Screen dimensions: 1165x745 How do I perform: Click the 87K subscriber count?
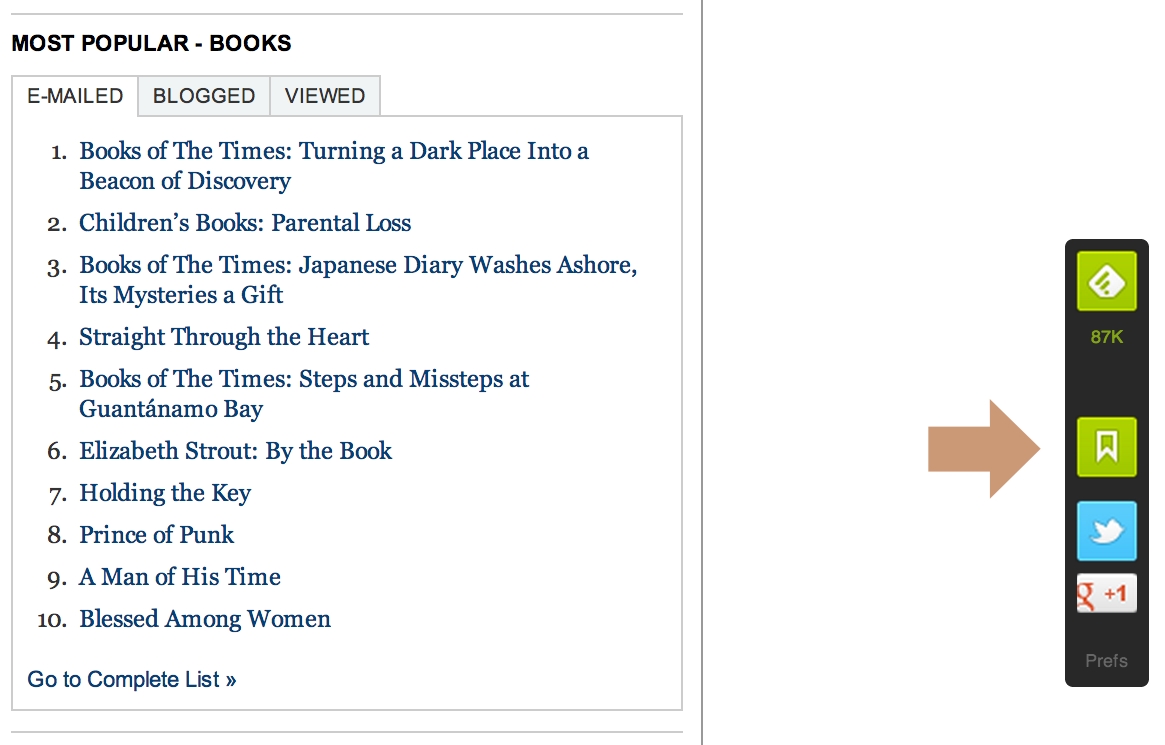click(x=1107, y=337)
